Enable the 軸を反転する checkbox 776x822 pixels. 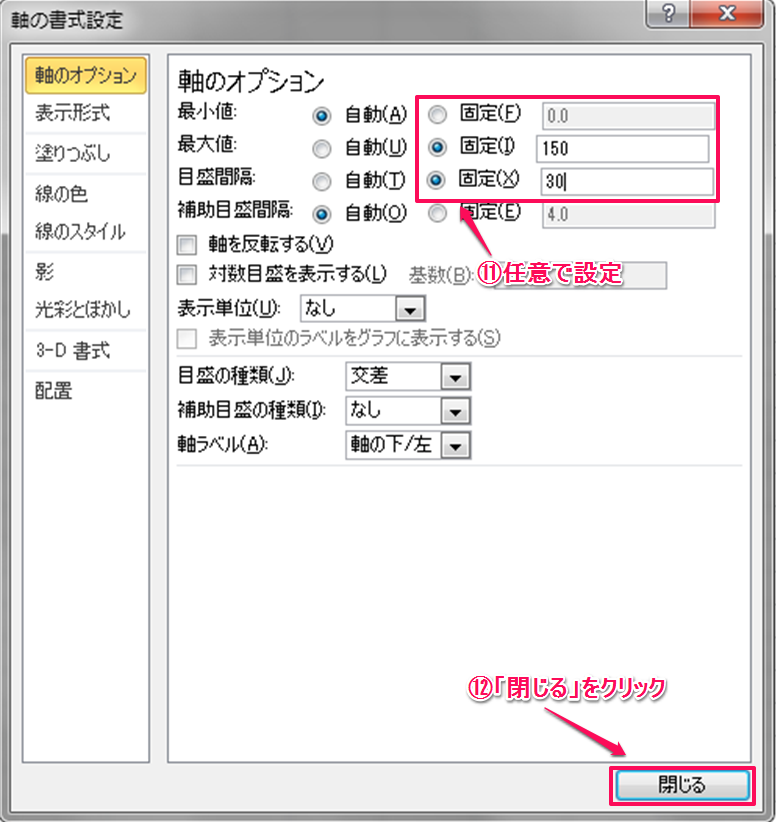click(x=185, y=244)
